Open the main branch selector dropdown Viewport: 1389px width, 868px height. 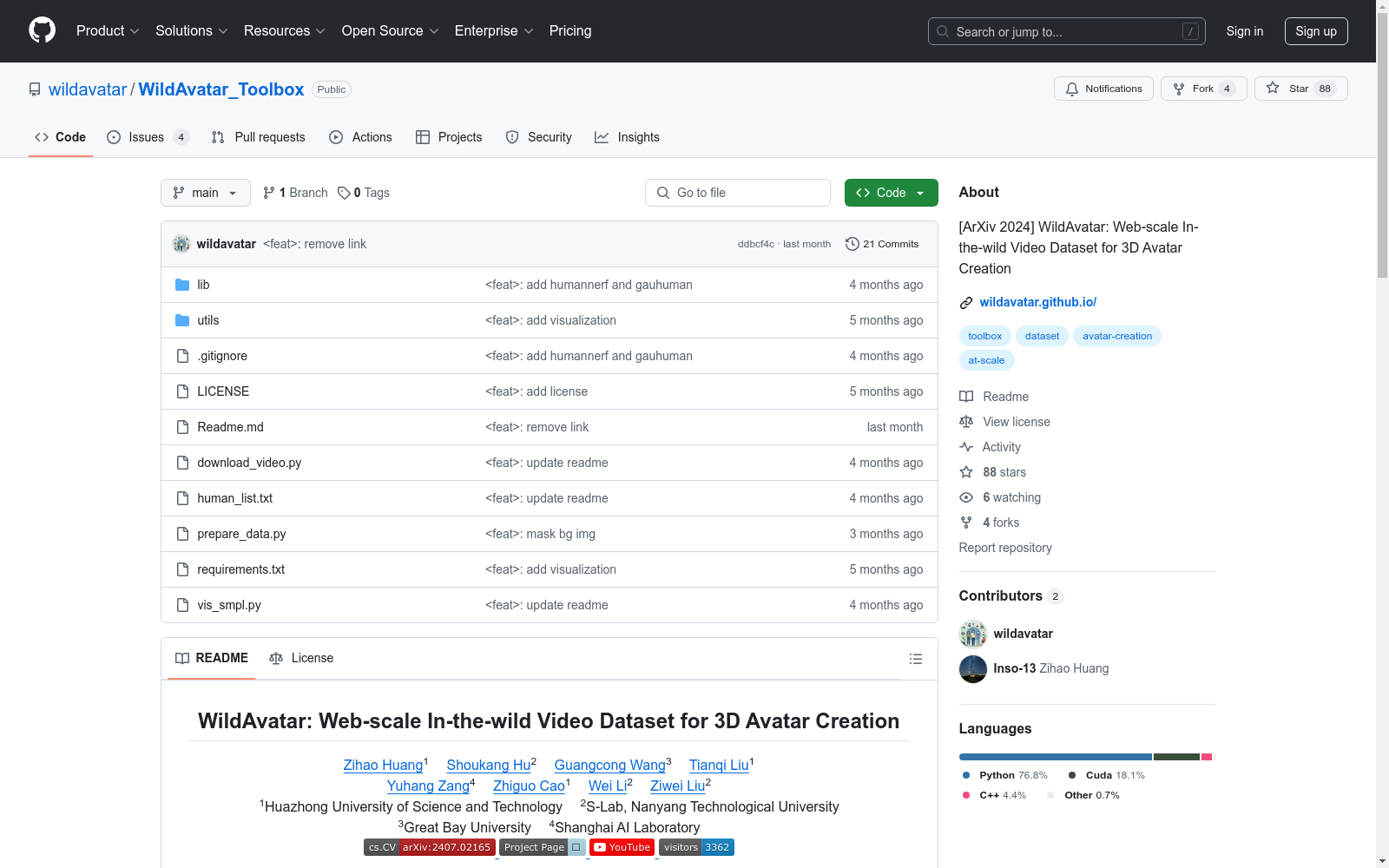click(x=206, y=193)
